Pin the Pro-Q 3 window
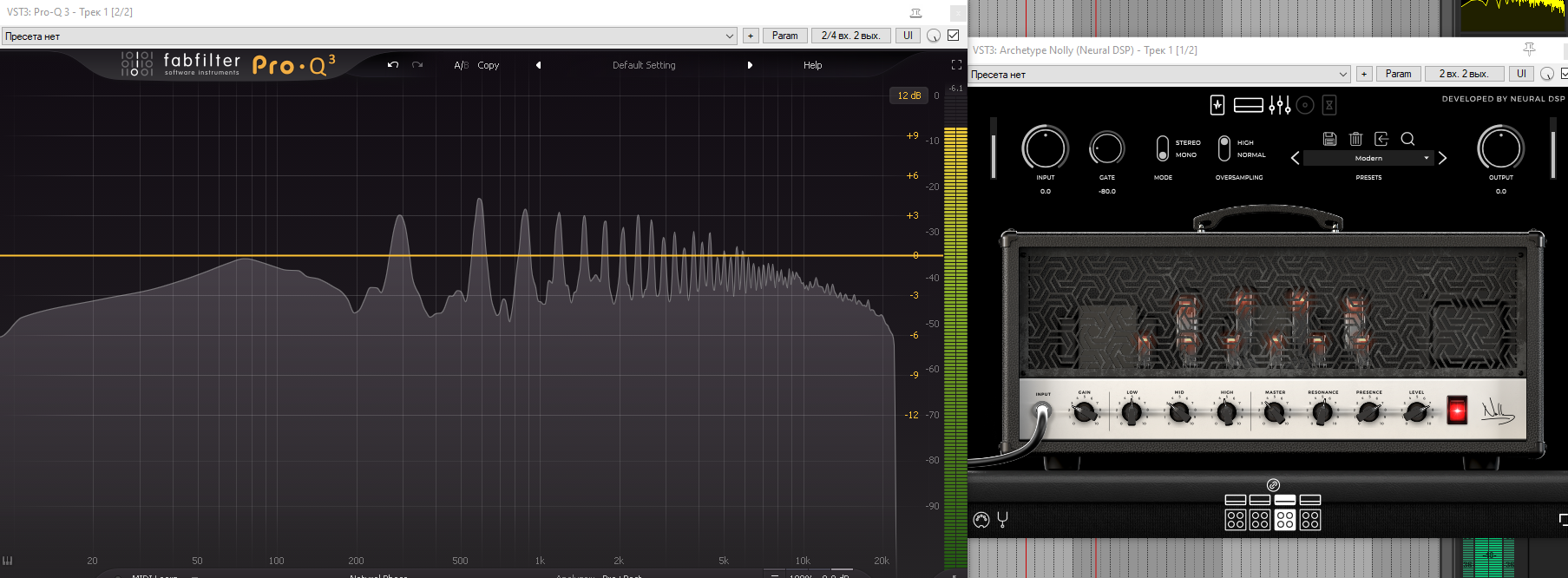Screen dimensions: 1568x578 915,12
